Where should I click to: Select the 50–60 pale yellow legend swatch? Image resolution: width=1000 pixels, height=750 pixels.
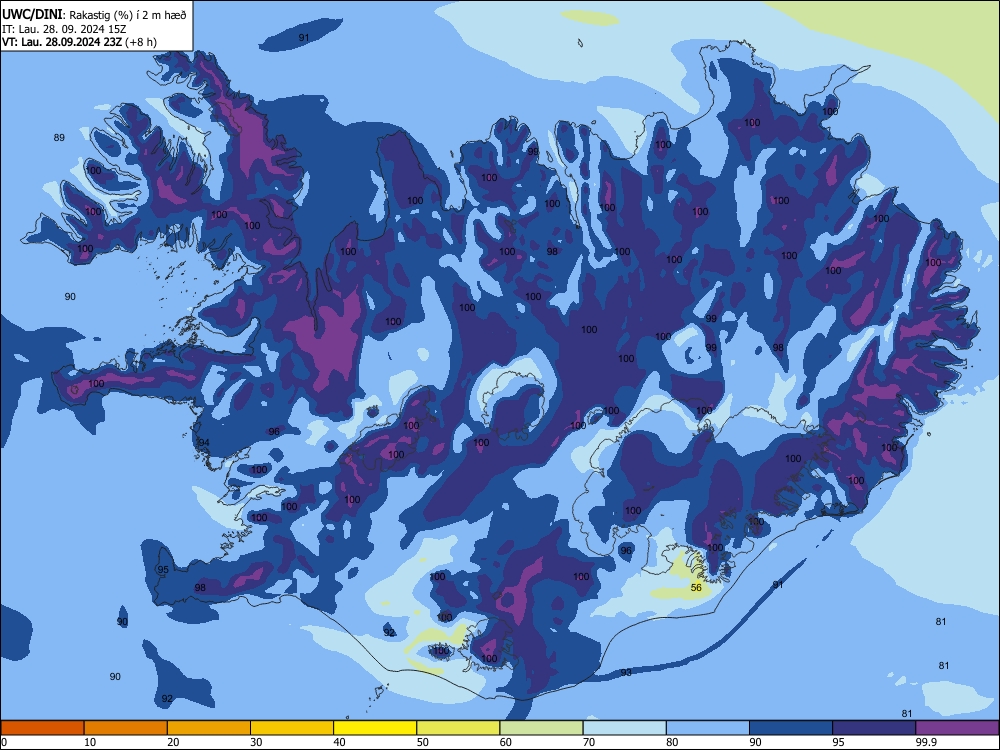click(458, 728)
